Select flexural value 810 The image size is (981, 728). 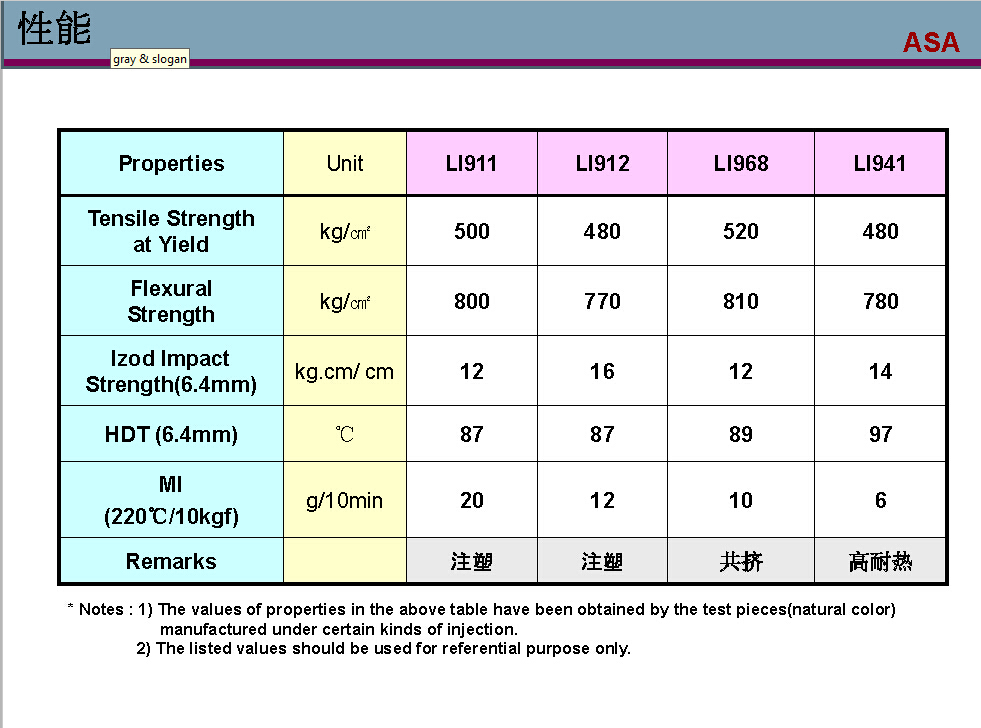pyautogui.click(x=741, y=301)
